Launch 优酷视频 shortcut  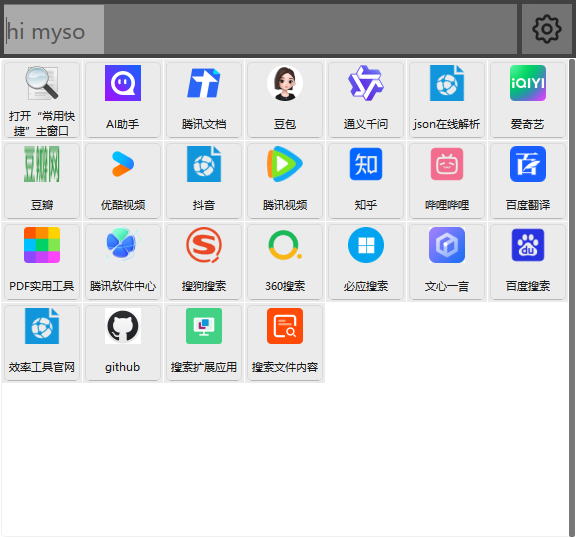click(123, 181)
